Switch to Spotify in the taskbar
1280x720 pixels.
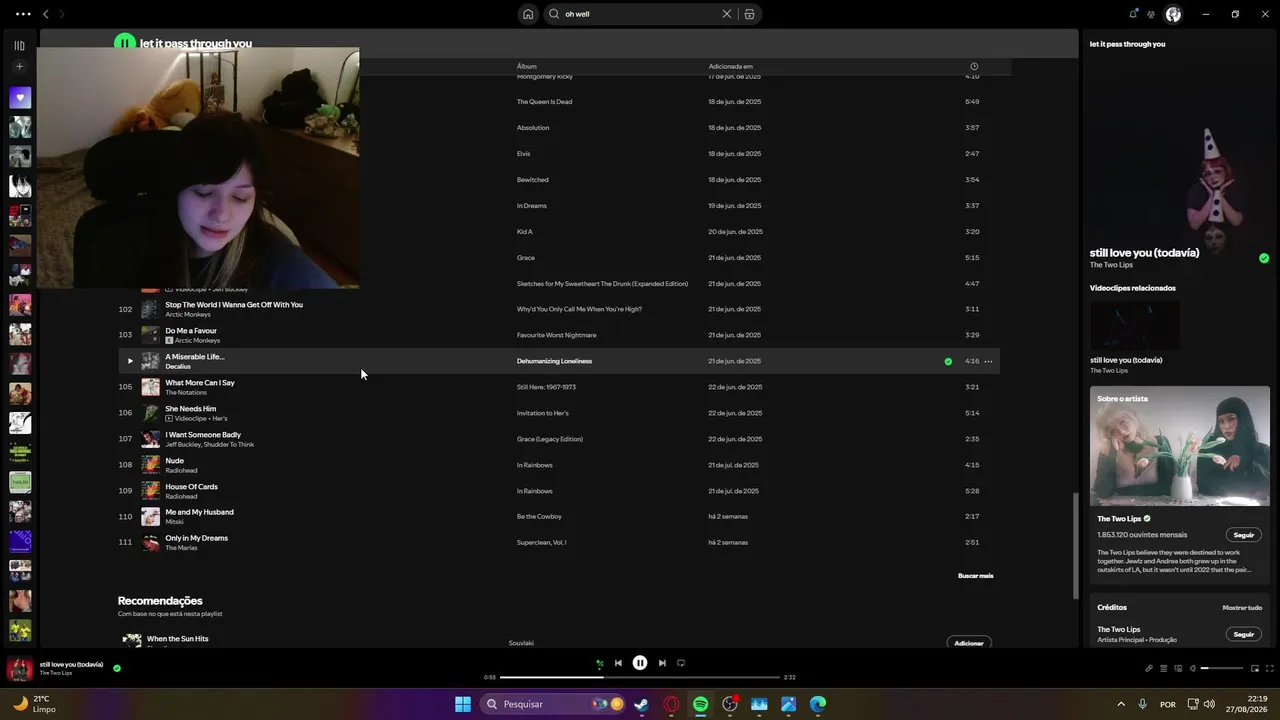coord(700,704)
